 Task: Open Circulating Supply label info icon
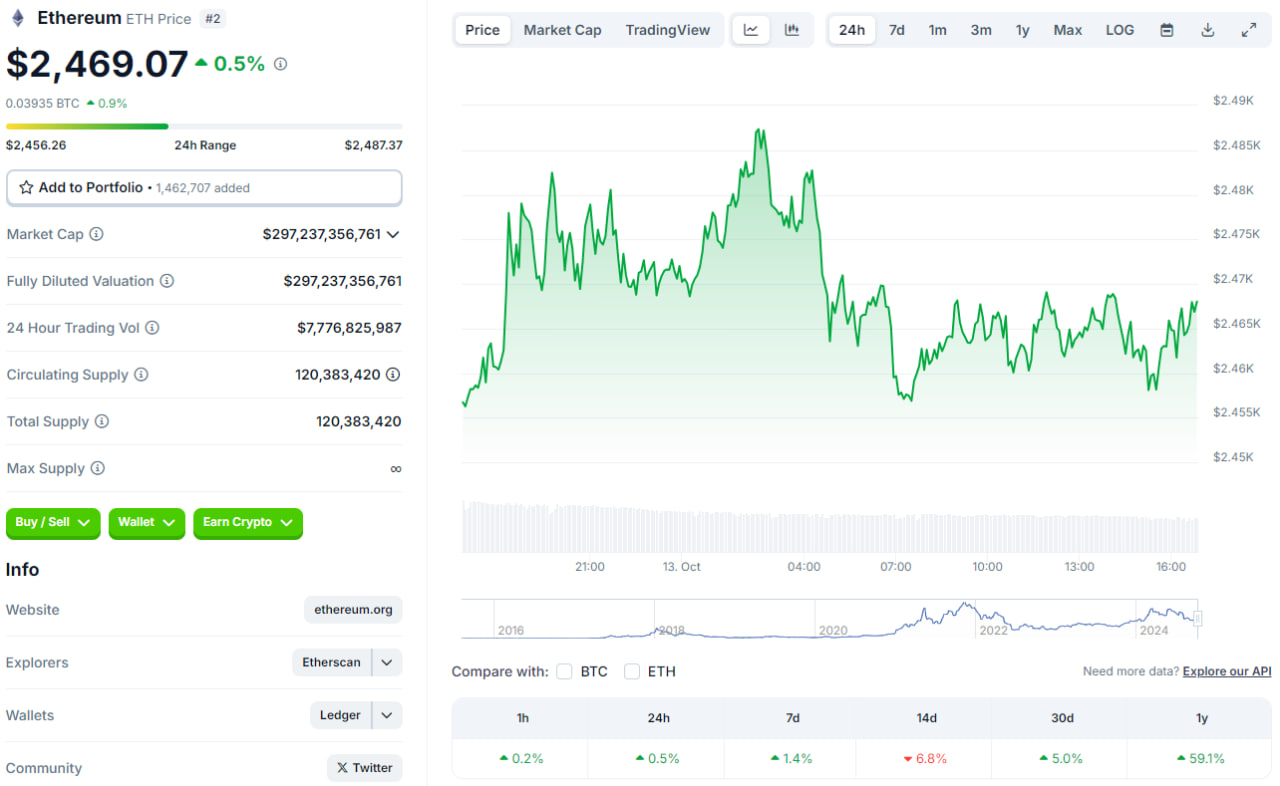coord(141,375)
